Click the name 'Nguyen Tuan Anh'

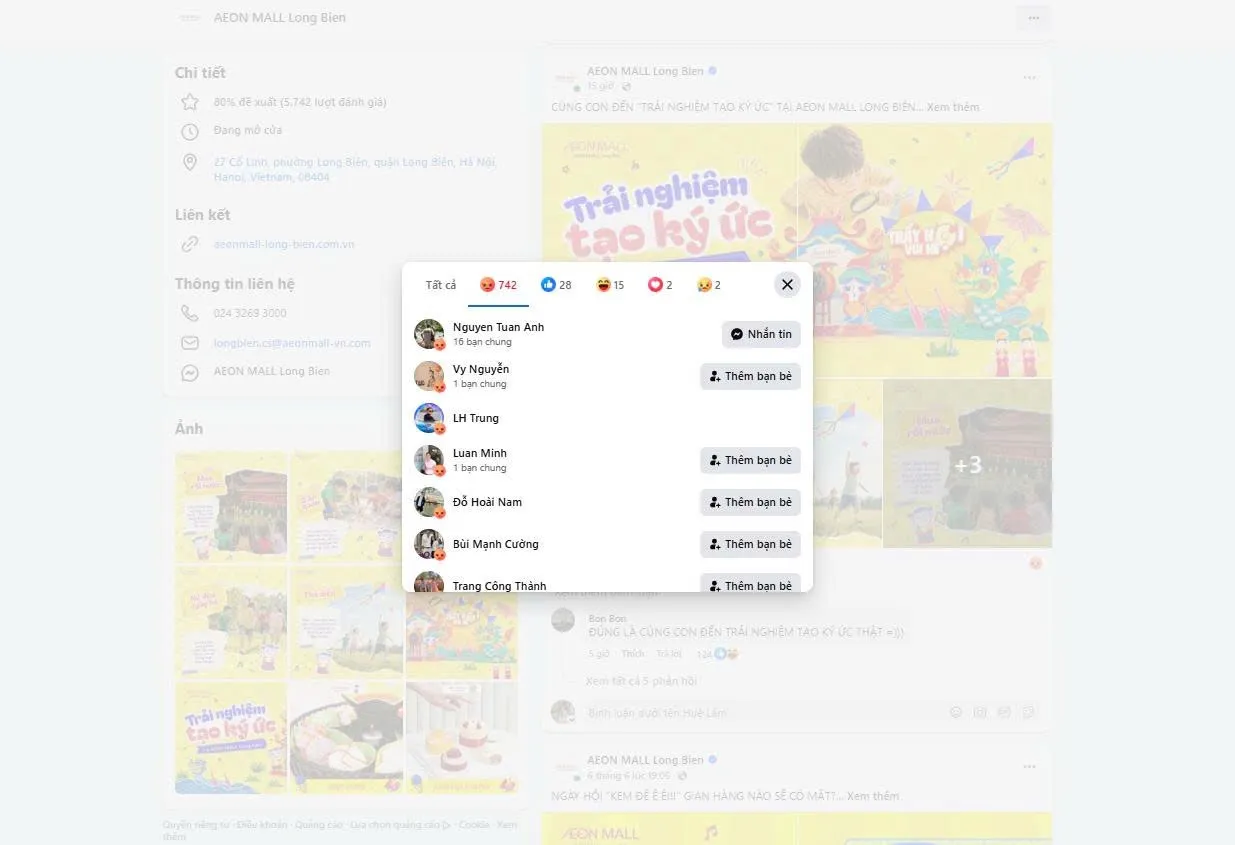(498, 327)
